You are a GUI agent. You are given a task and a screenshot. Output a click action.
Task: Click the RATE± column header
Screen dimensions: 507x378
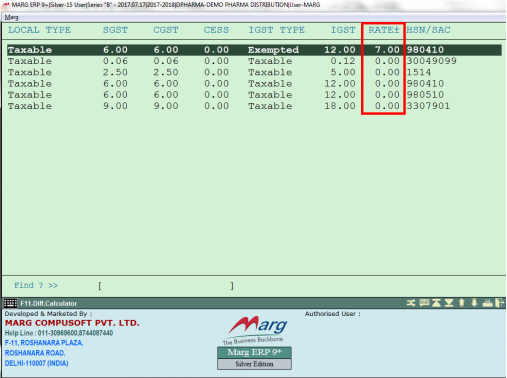[384, 30]
